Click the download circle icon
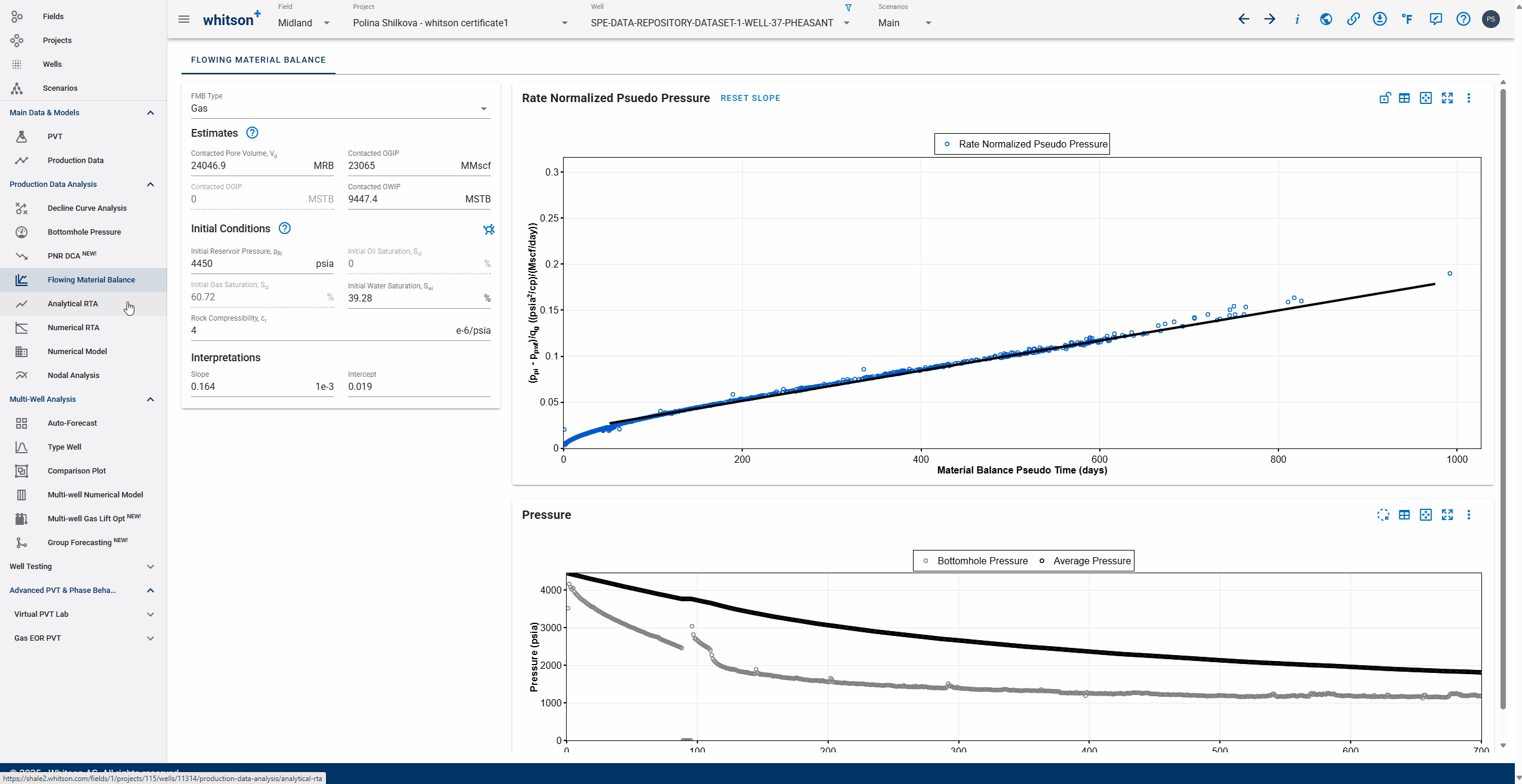The height and width of the screenshot is (784, 1522). pos(1379,19)
